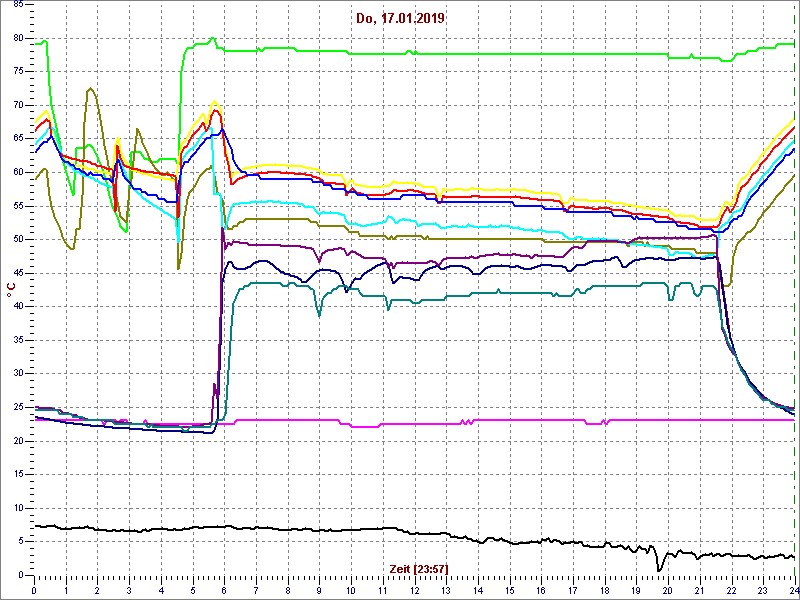Select the '35' temperature axis label

tap(18, 340)
